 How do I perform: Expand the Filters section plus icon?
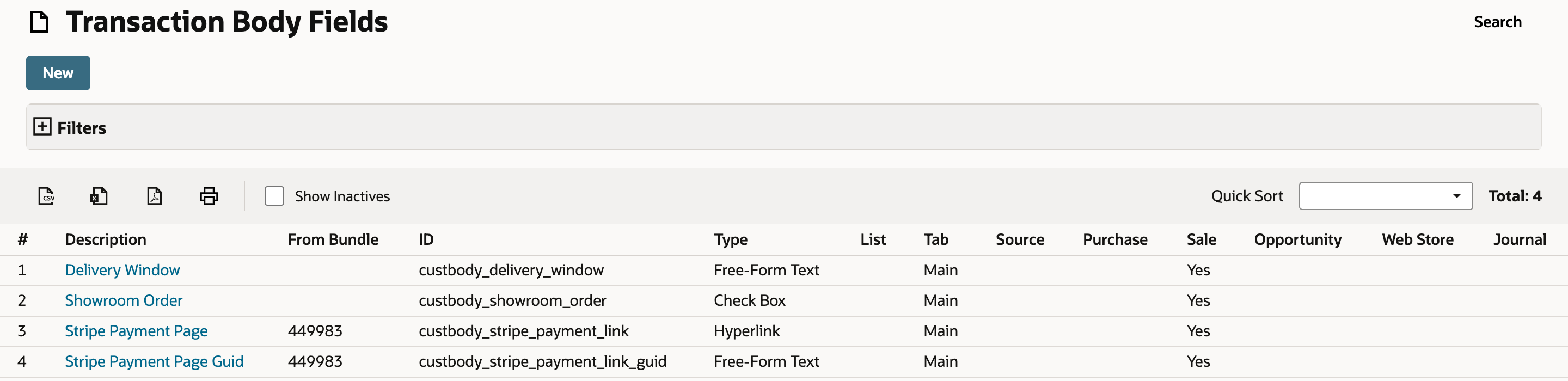tap(42, 127)
